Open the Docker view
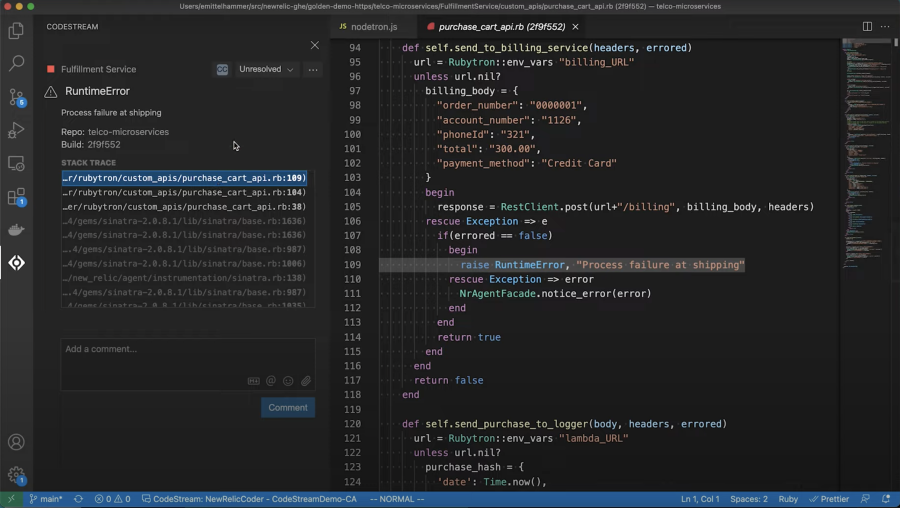The width and height of the screenshot is (900, 508). coord(16,230)
